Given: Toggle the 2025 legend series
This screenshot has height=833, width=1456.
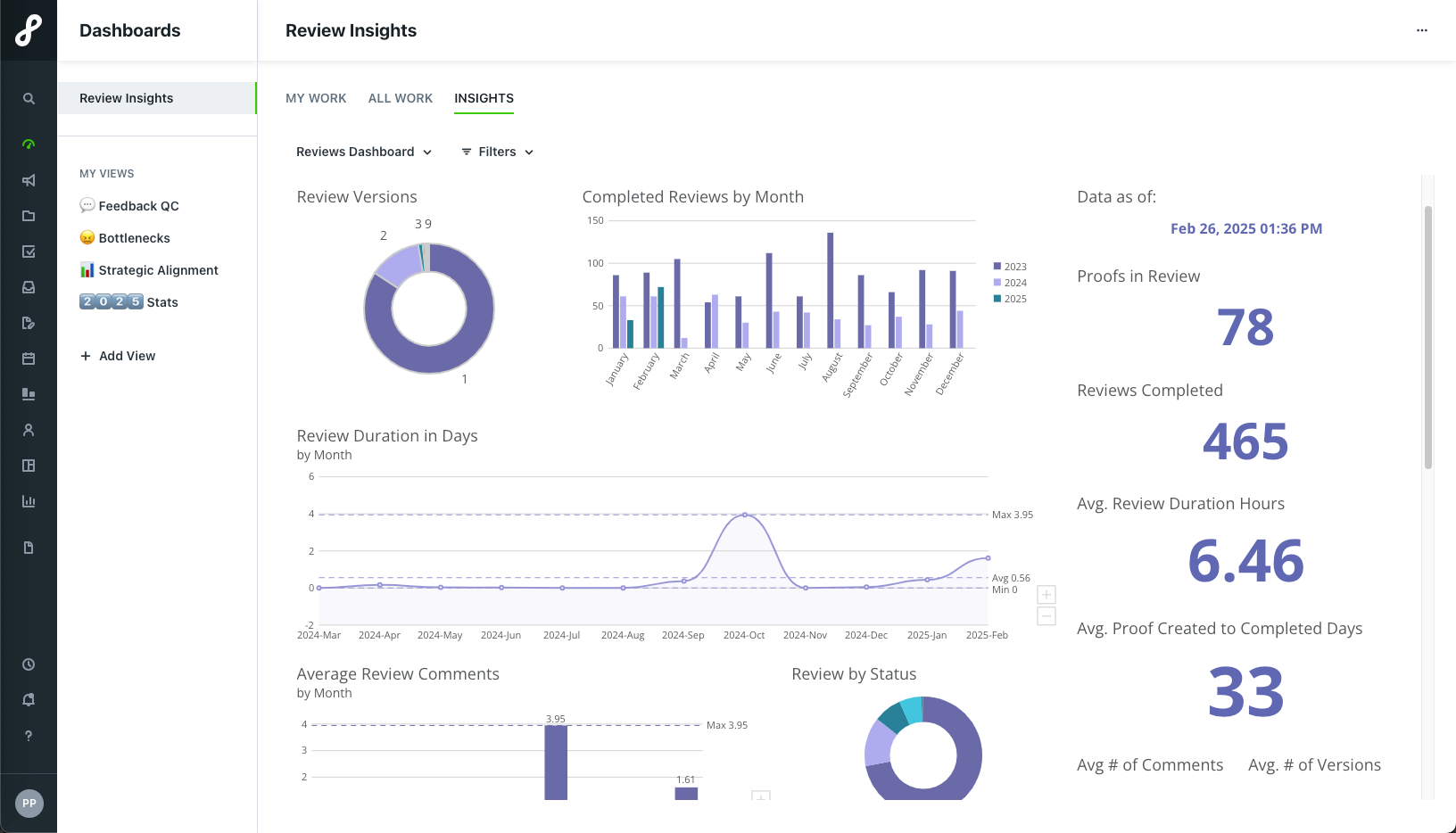Looking at the screenshot, I should click(1010, 299).
